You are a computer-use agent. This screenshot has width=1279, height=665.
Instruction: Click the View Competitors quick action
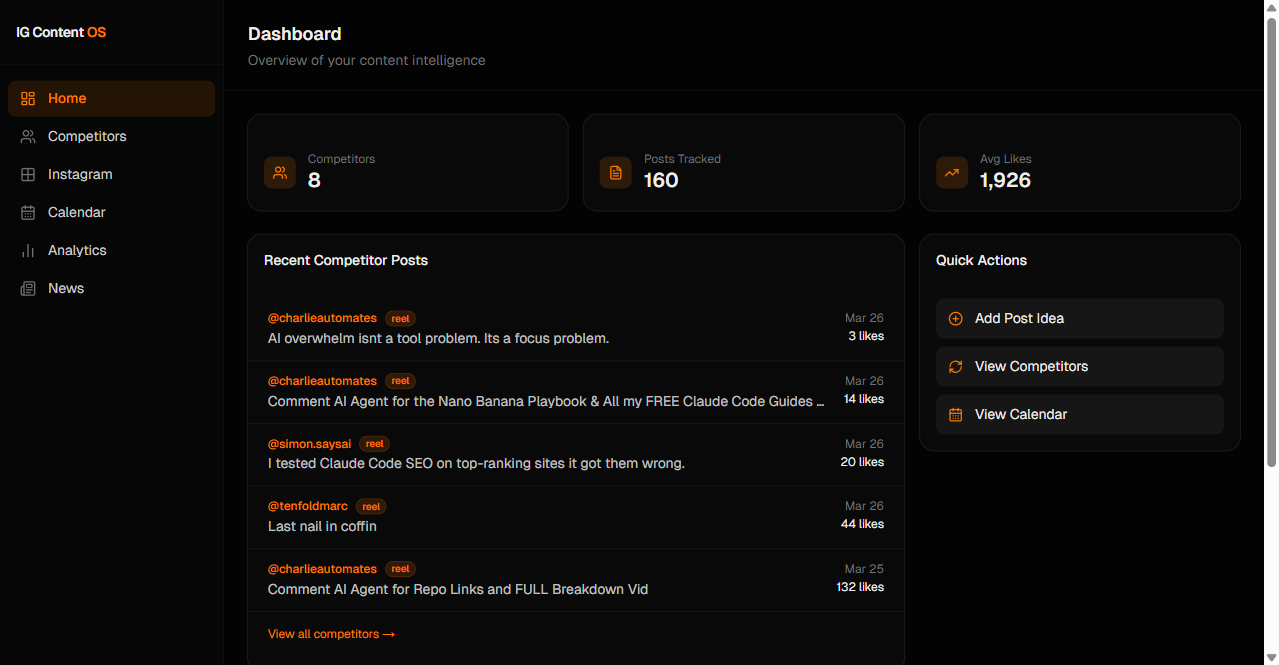[1080, 366]
